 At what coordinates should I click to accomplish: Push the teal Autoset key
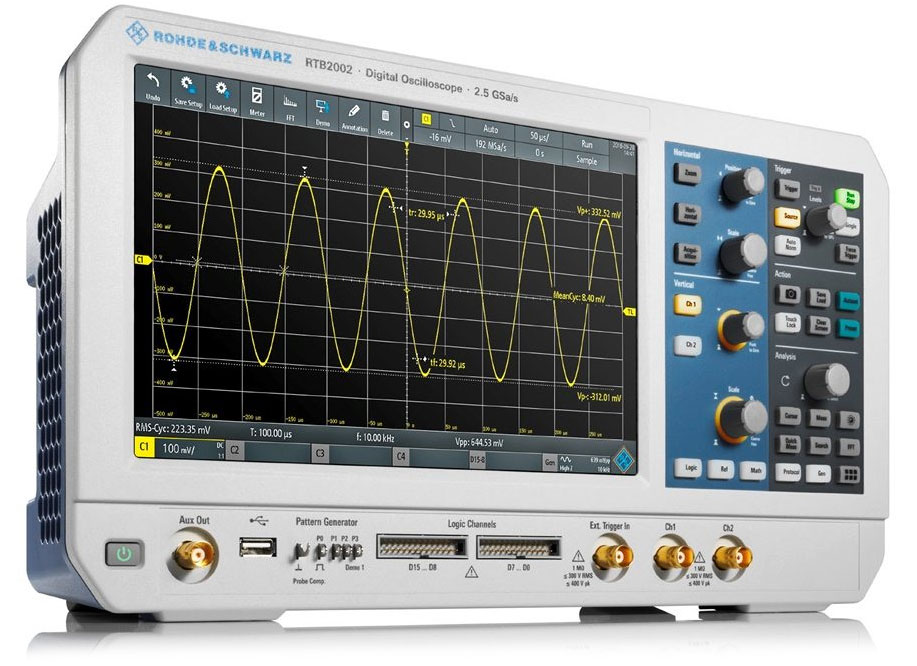[x=849, y=301]
